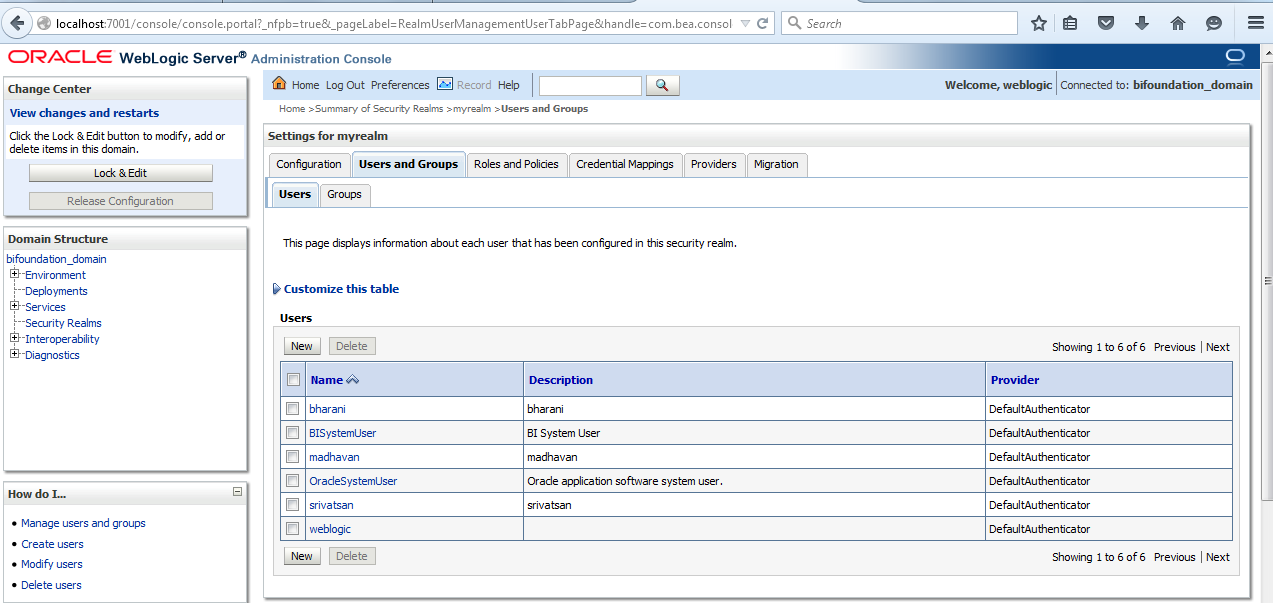Click the Log Out link

click(345, 85)
